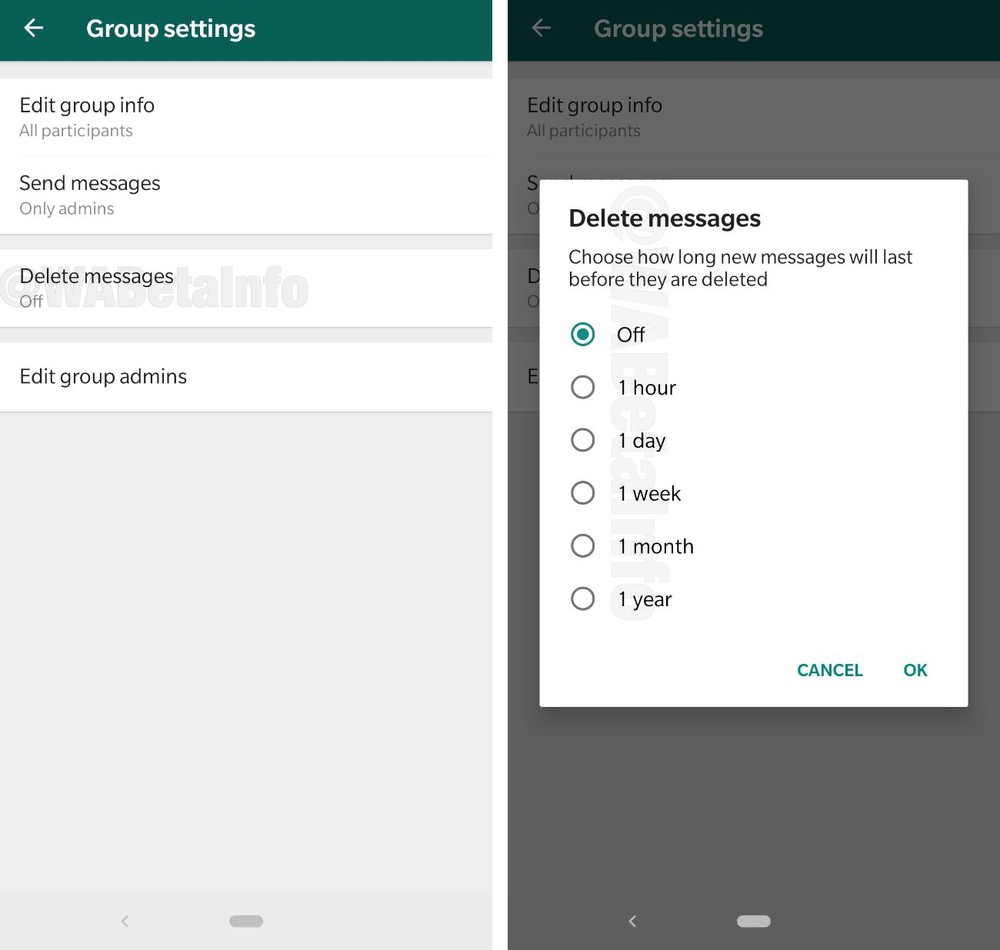Tap dimmed Edit group info behind dialog
1000x950 pixels.
click(754, 117)
